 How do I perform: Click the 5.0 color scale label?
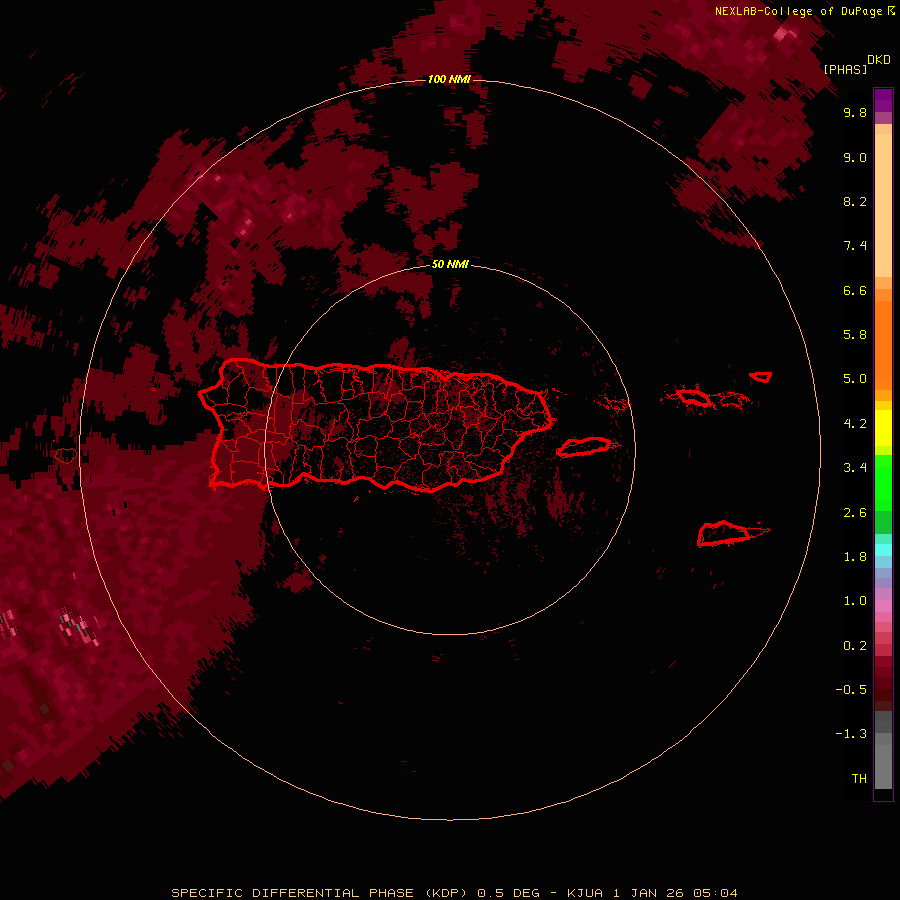point(855,379)
